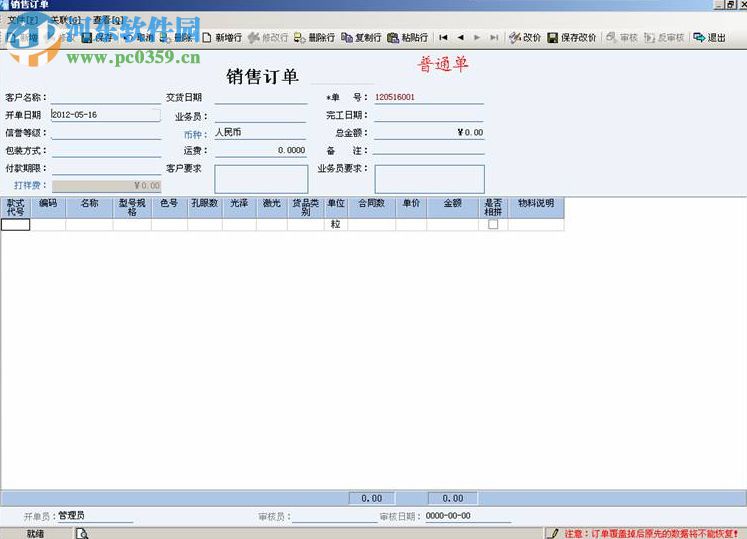
Task: Click the 交货日期 field
Action: (x=261, y=98)
